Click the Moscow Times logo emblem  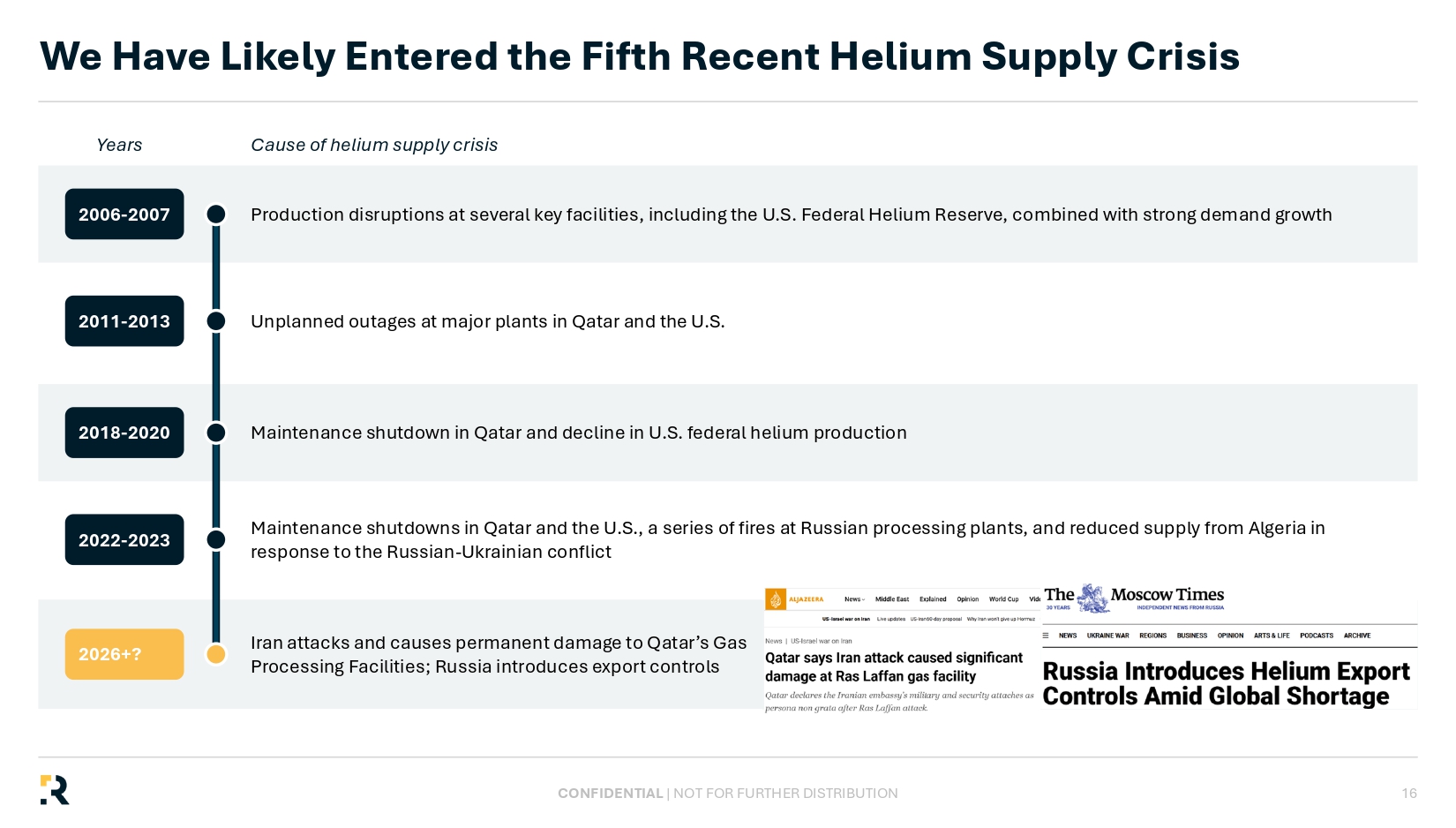pyautogui.click(x=1093, y=598)
